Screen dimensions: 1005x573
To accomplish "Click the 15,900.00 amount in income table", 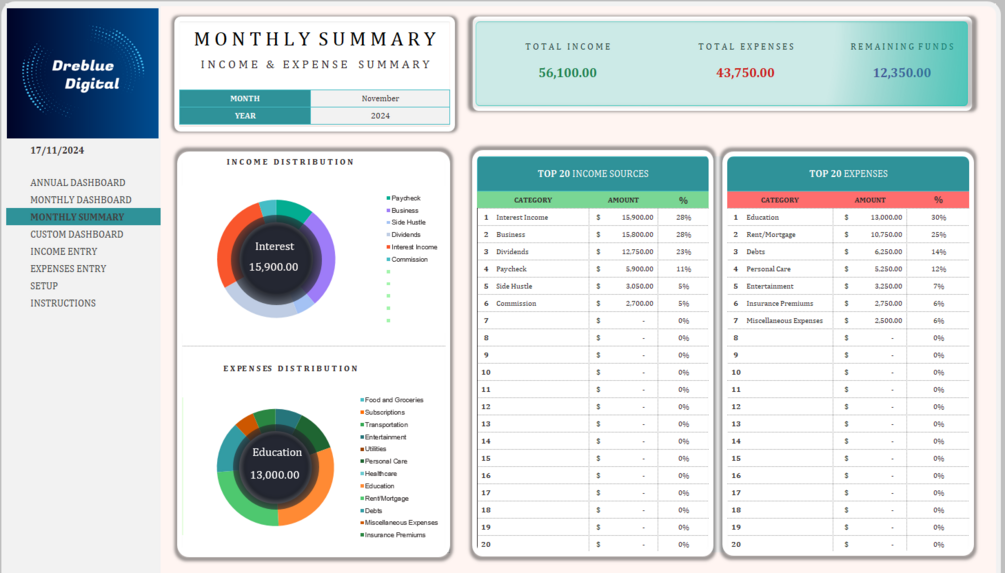I will tap(637, 217).
